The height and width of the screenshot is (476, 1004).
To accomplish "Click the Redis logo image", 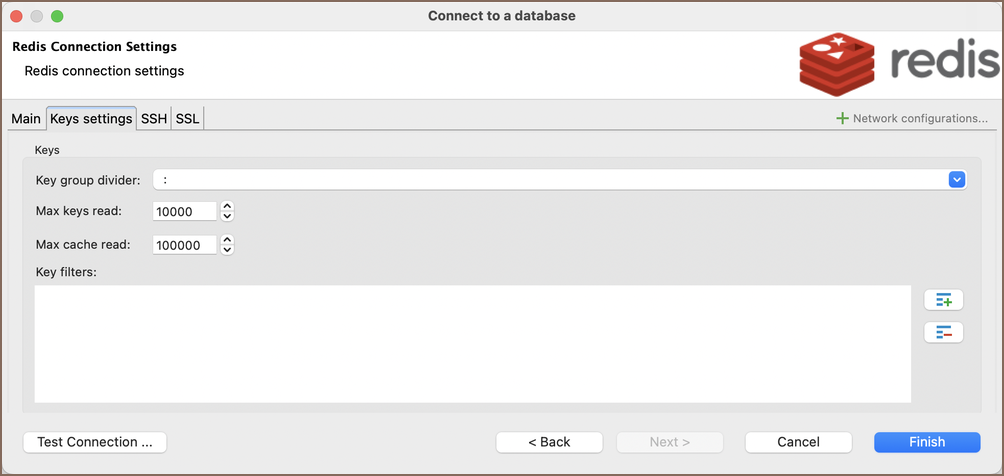I will pos(899,64).
